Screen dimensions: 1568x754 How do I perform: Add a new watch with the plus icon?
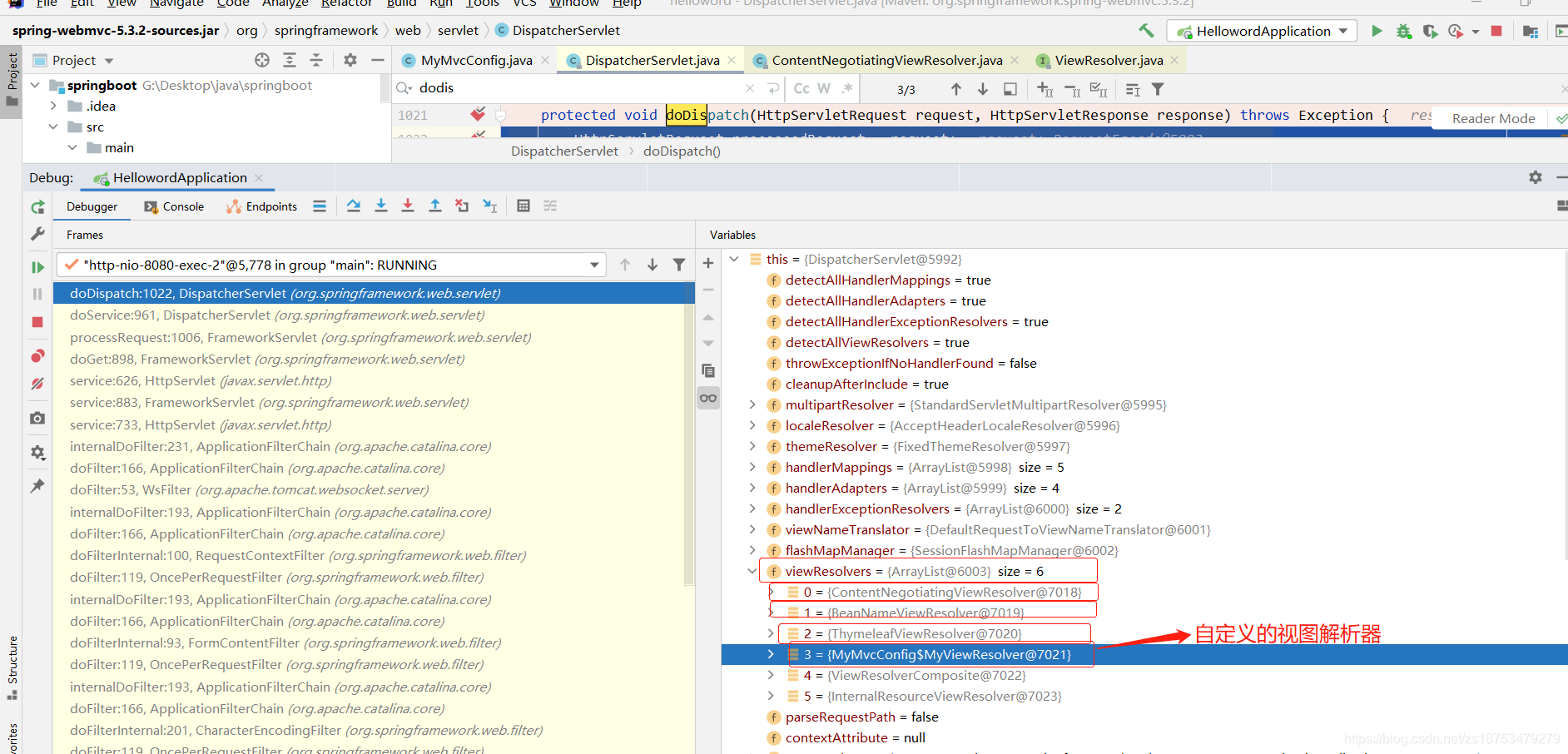708,263
